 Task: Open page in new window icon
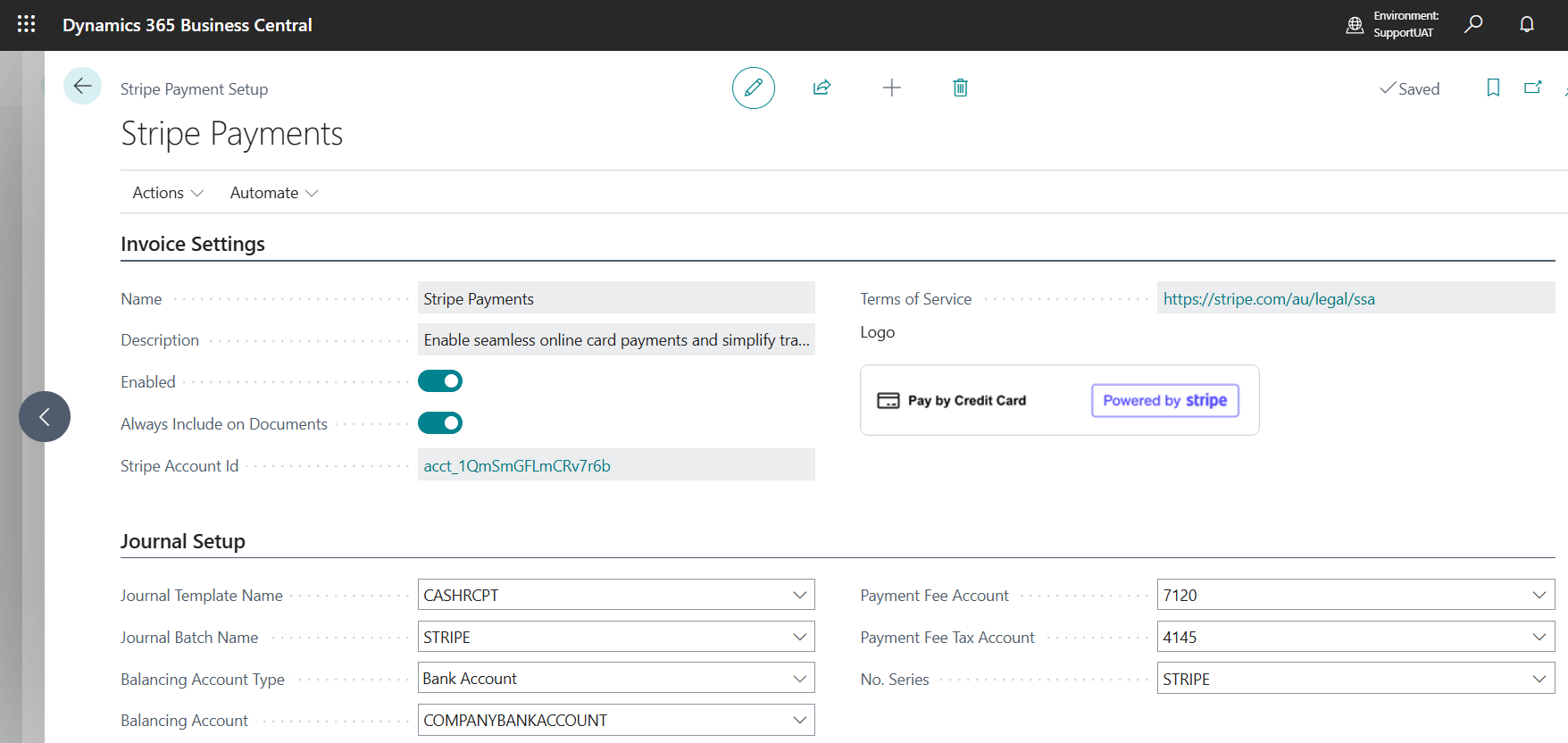point(1533,88)
